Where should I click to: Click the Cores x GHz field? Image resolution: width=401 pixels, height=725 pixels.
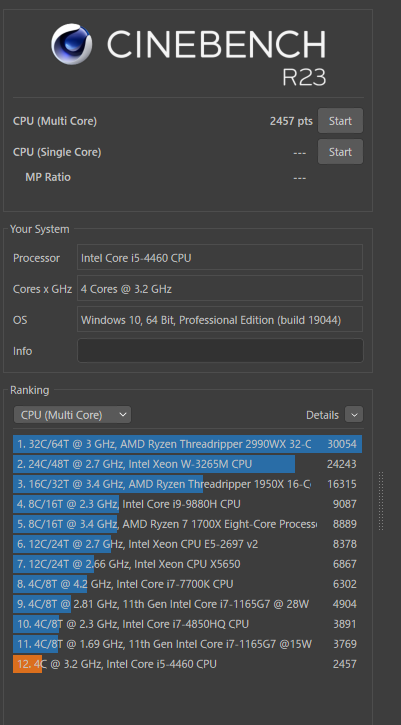220,289
